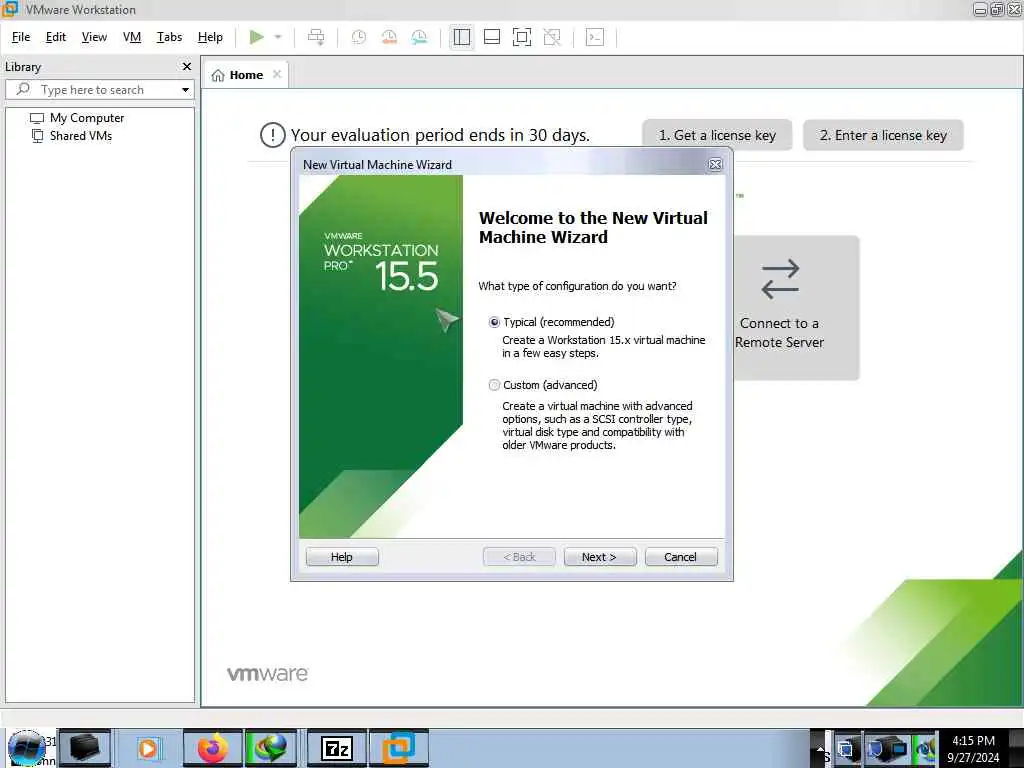Select Custom (advanced) radio button
The width and height of the screenshot is (1024, 768).
click(x=494, y=385)
